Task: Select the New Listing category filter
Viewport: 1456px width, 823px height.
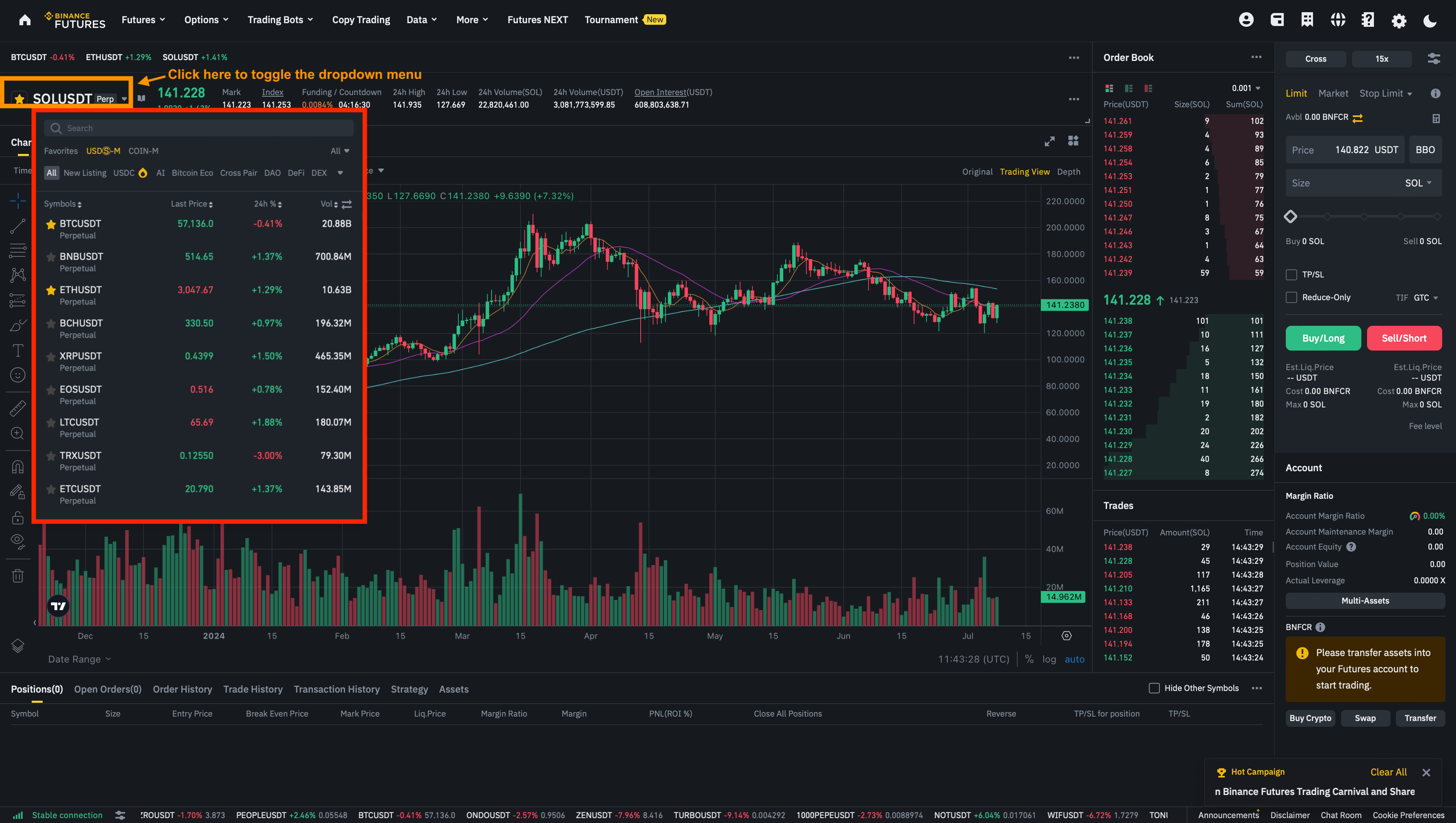Action: 85,173
